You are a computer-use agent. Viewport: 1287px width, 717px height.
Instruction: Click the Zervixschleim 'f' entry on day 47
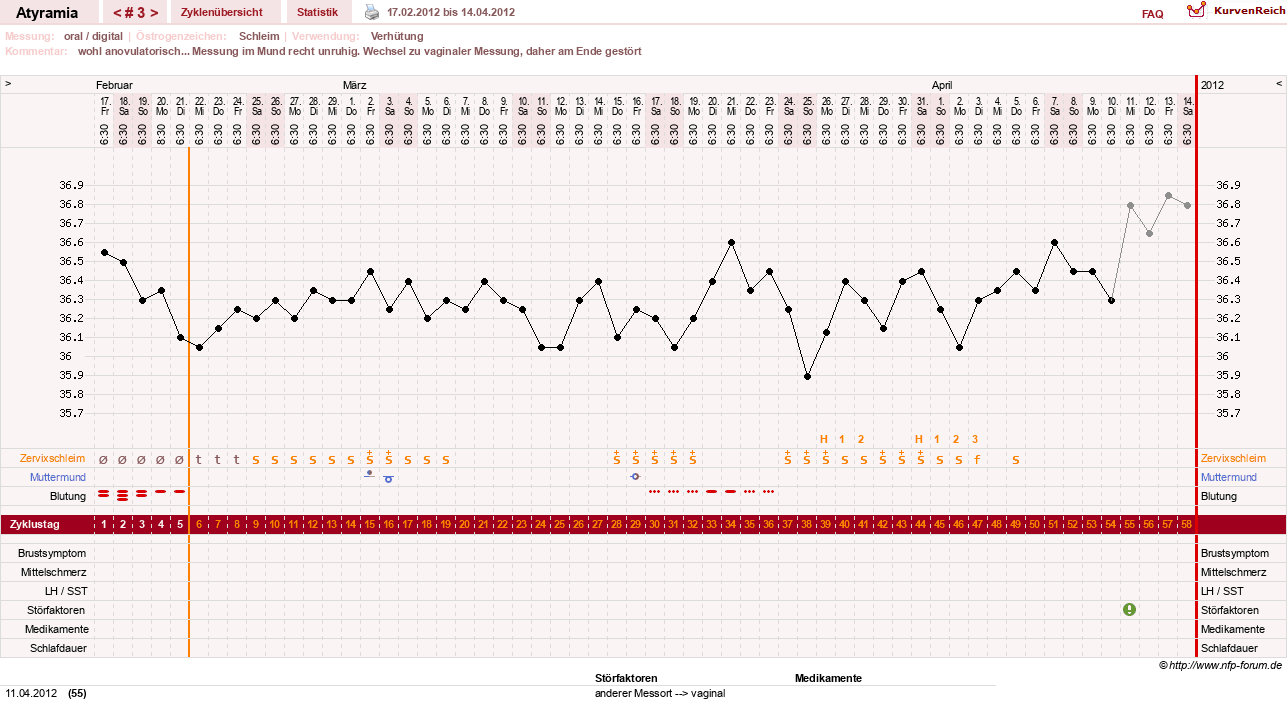coord(977,459)
